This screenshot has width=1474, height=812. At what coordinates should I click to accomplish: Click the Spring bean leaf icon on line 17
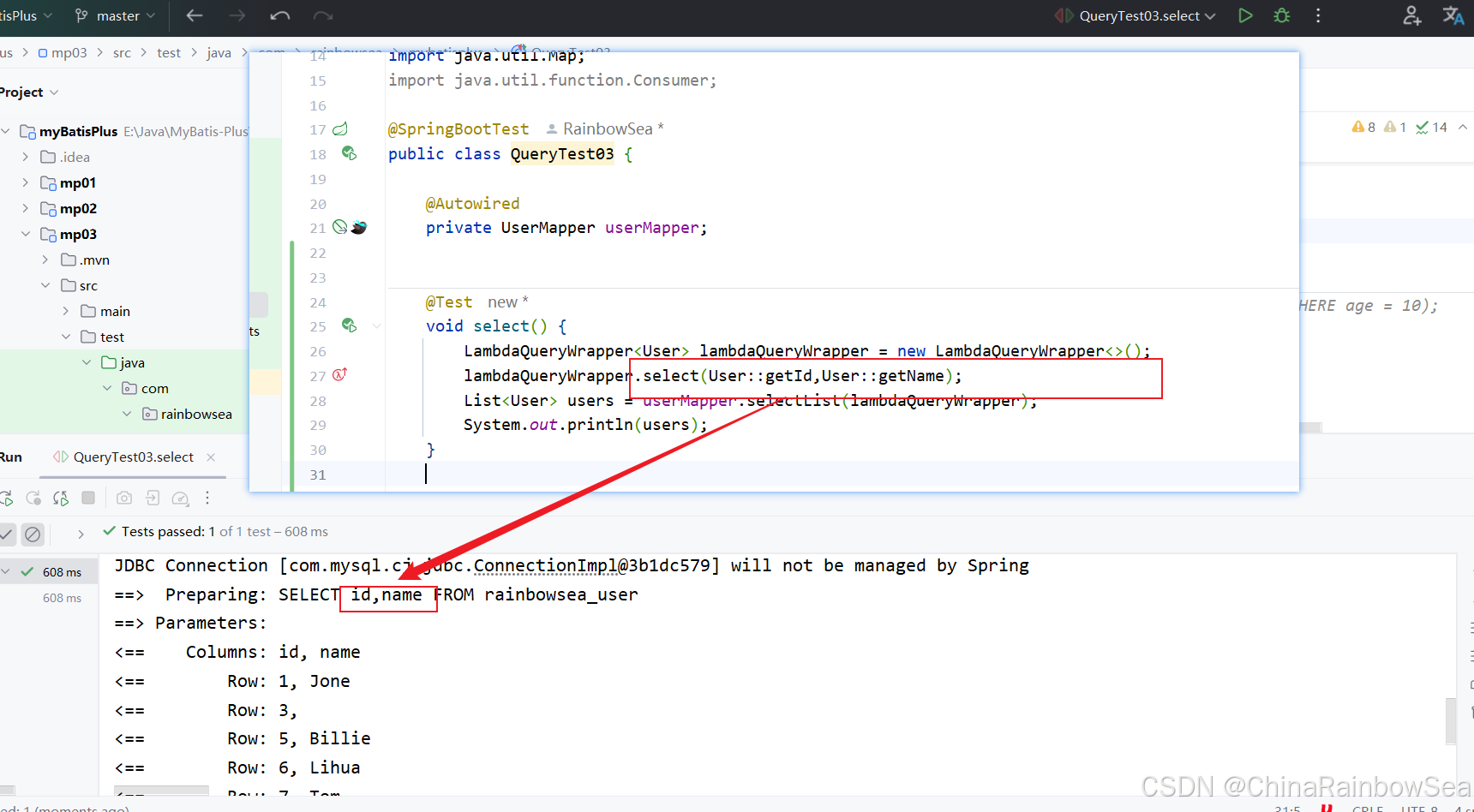click(340, 129)
